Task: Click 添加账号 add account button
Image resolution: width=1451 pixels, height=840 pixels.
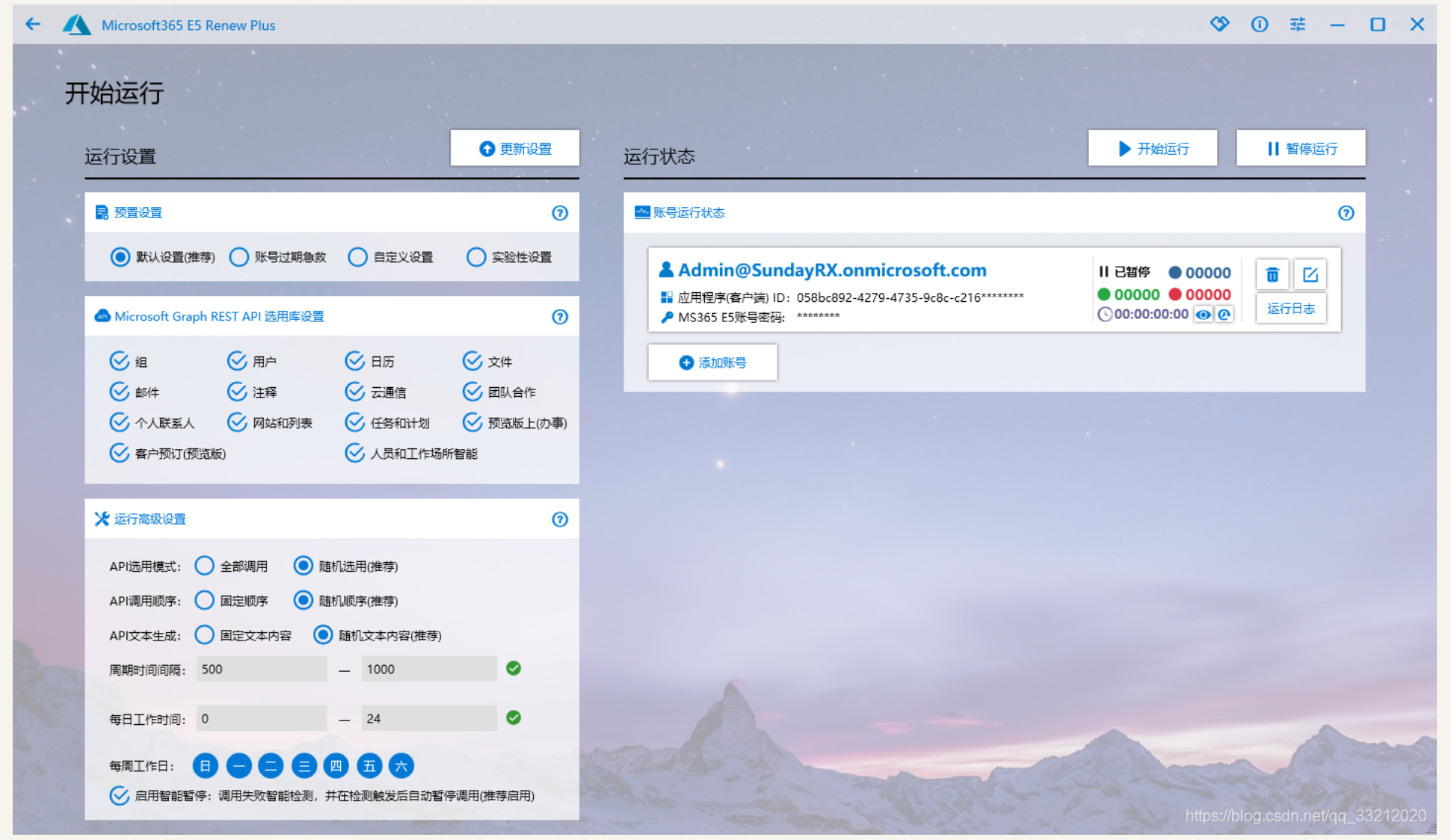Action: 712,362
